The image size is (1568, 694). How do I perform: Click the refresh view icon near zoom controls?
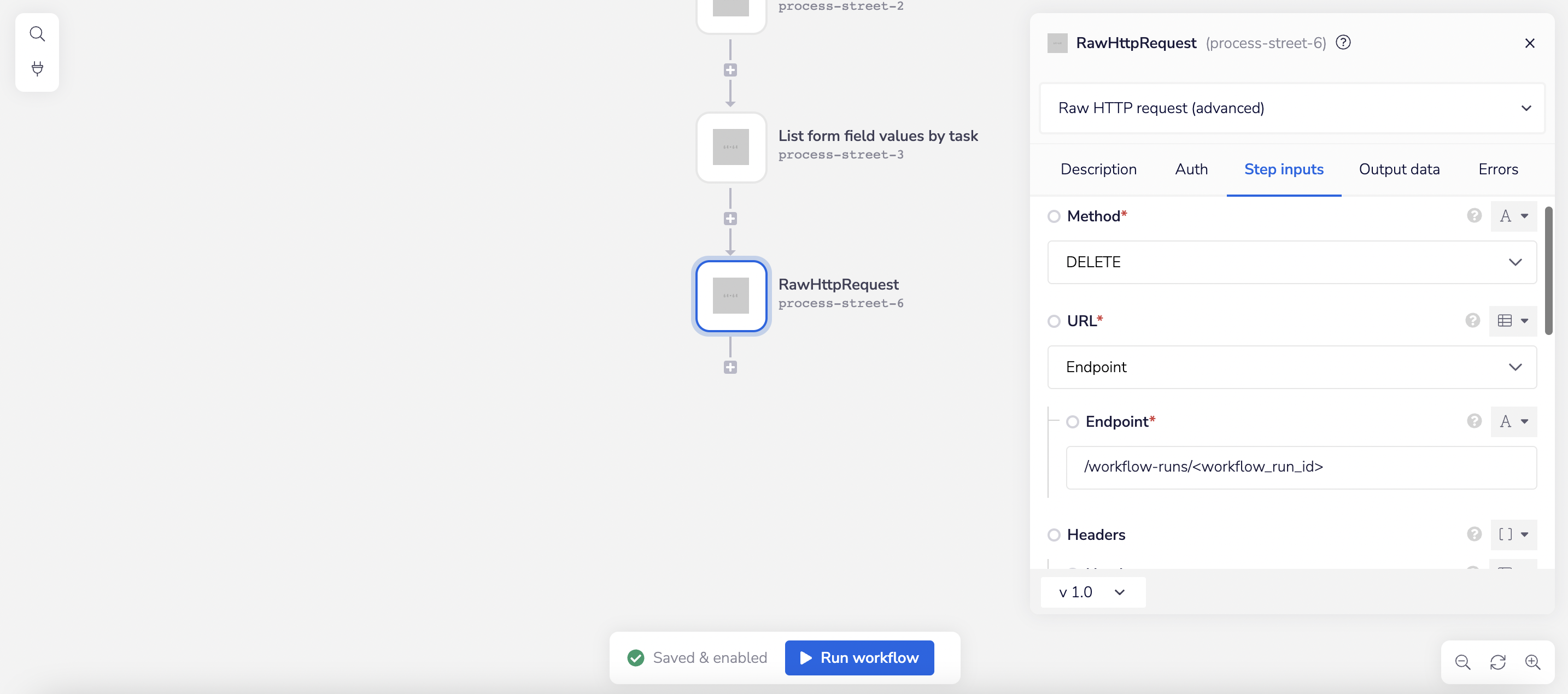pyautogui.click(x=1498, y=662)
